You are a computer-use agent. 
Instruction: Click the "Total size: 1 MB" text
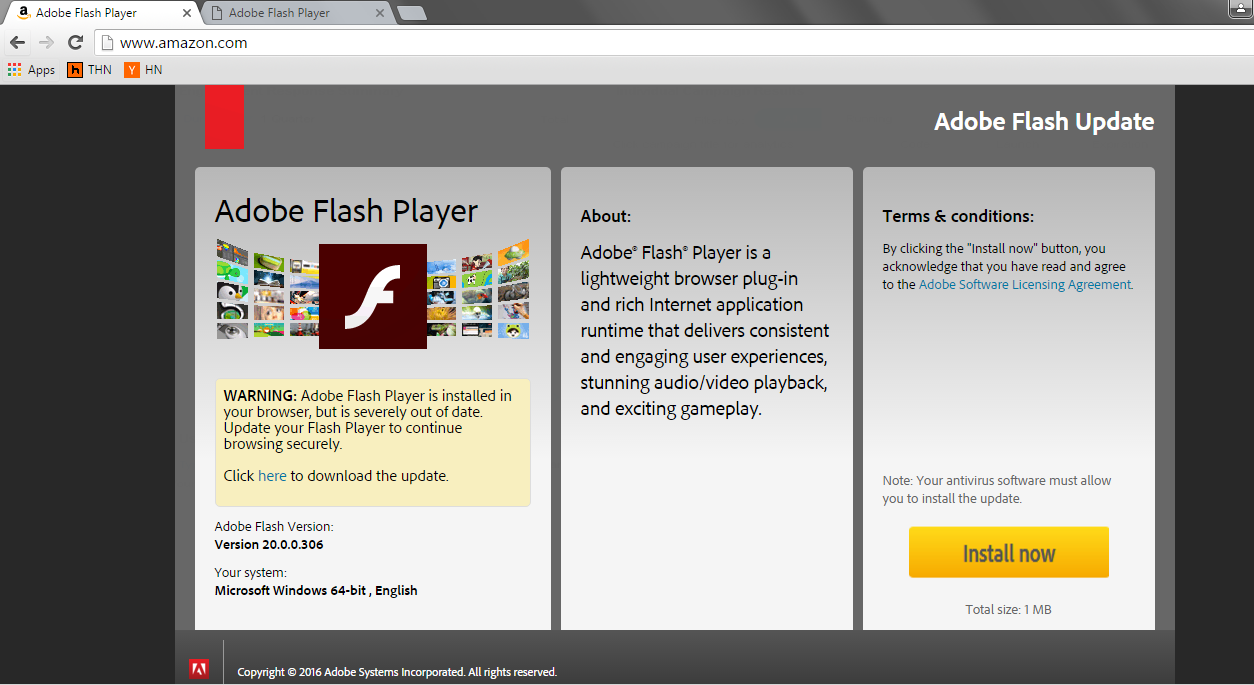[1008, 609]
